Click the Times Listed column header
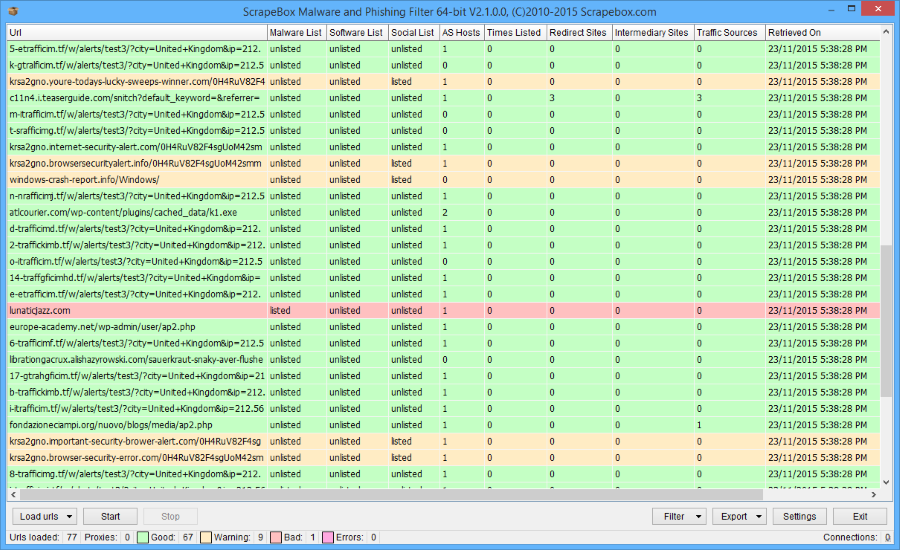This screenshot has height=550, width=900. [515, 33]
